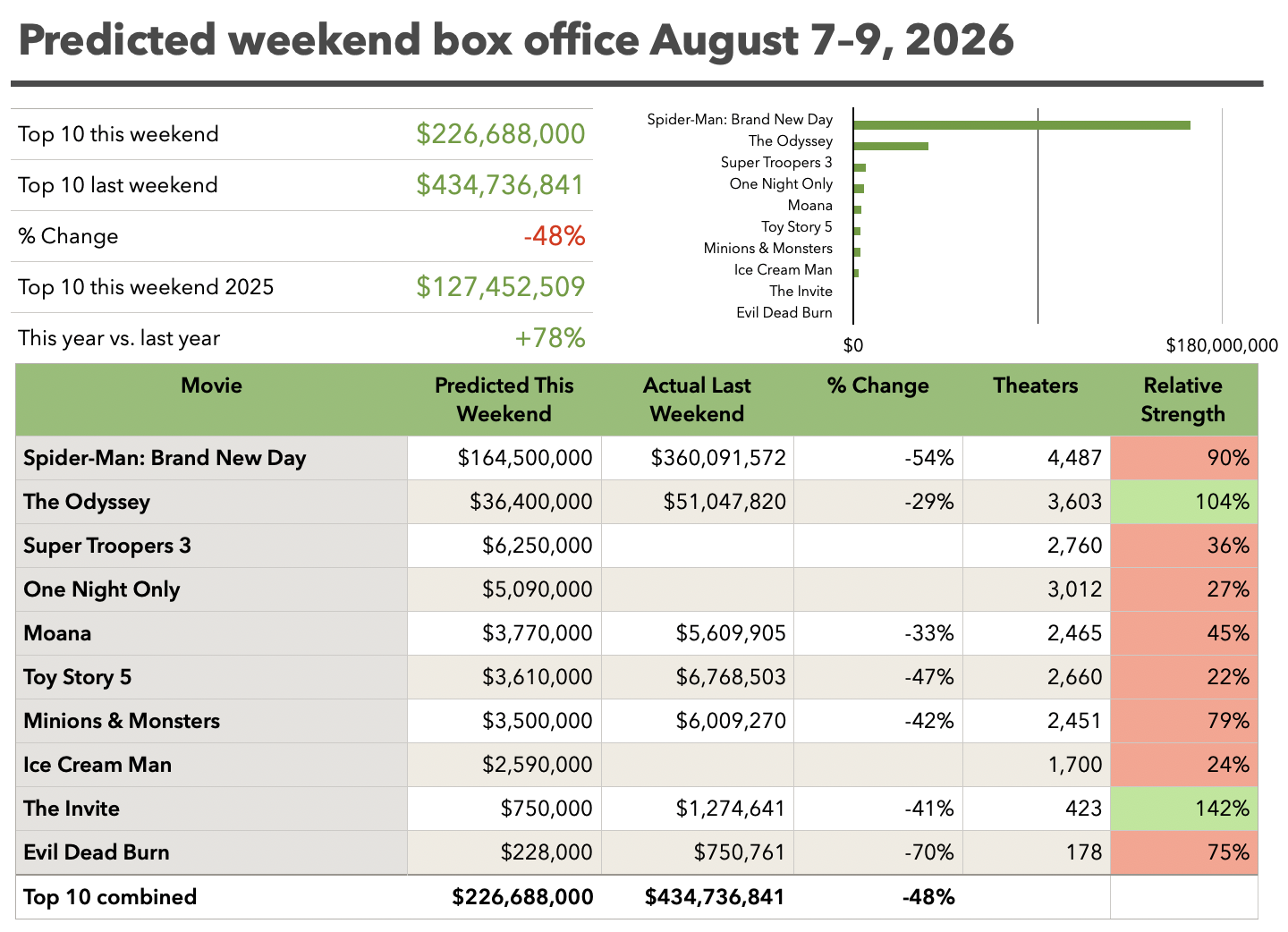This screenshot has height=932, width=1288.
Task: Click the $0 chart axis label
Action: click(853, 345)
